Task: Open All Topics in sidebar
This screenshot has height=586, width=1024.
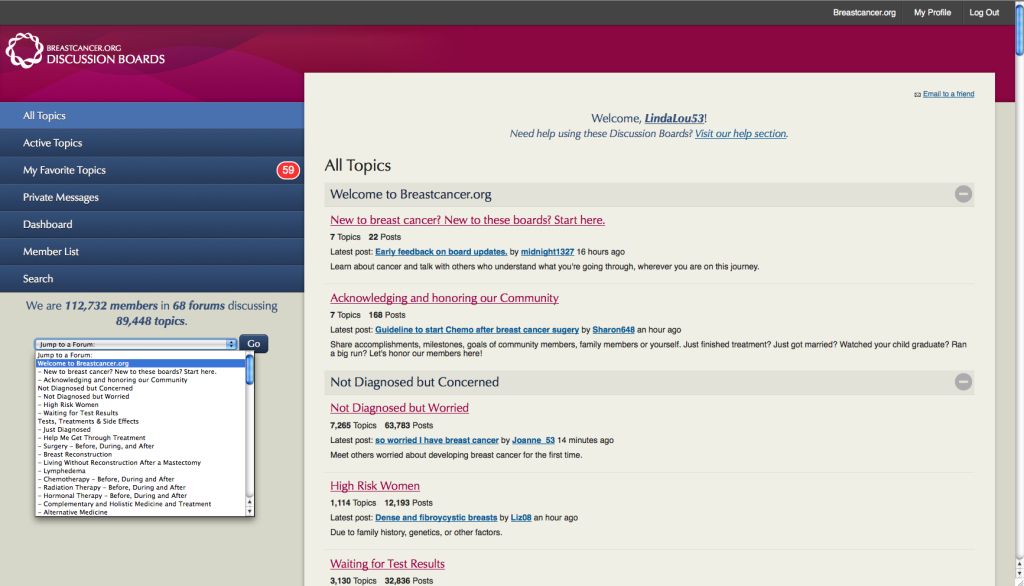Action: click(152, 116)
